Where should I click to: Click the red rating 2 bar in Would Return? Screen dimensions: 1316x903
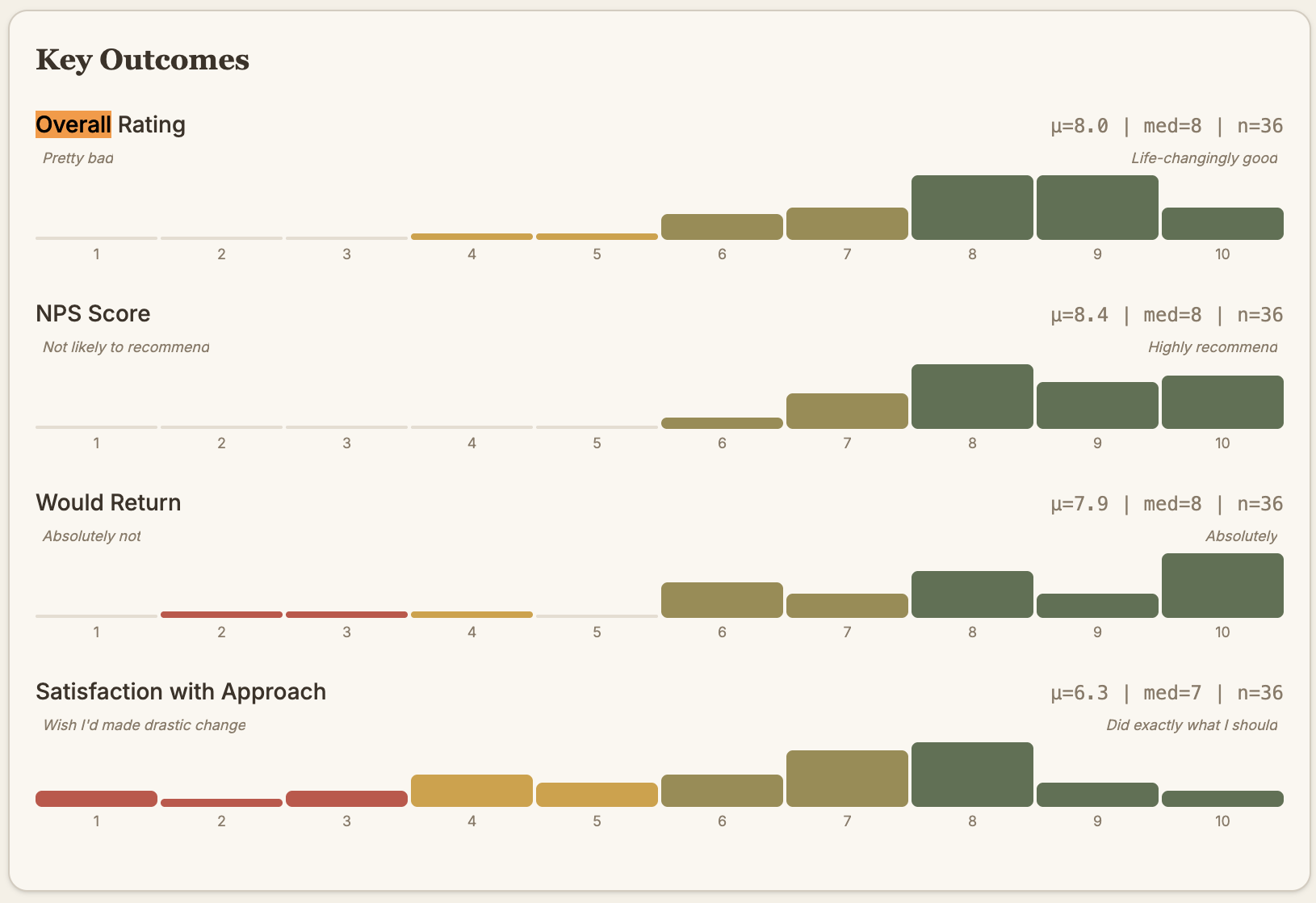[221, 615]
